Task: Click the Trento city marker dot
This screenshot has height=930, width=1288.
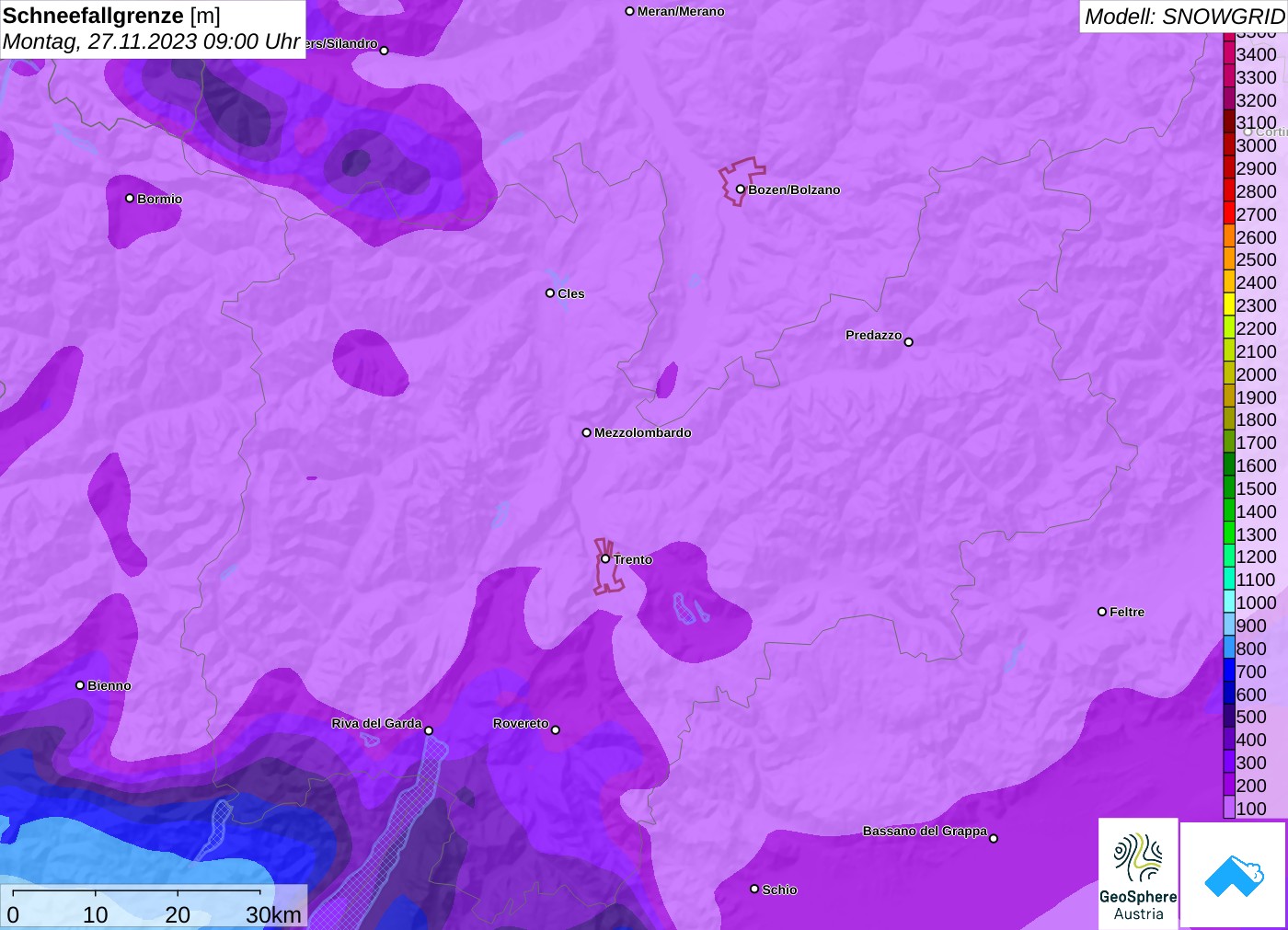Action: click(605, 558)
